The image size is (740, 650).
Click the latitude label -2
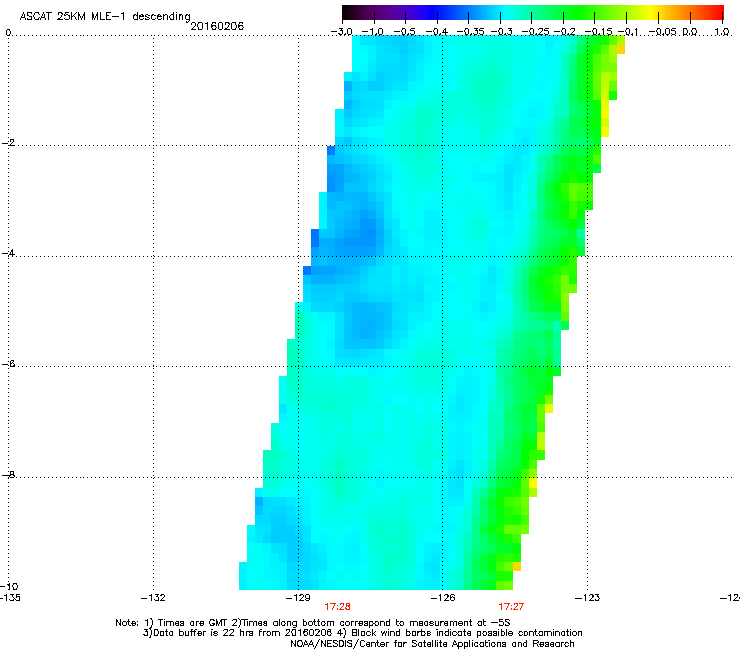tap(8, 143)
